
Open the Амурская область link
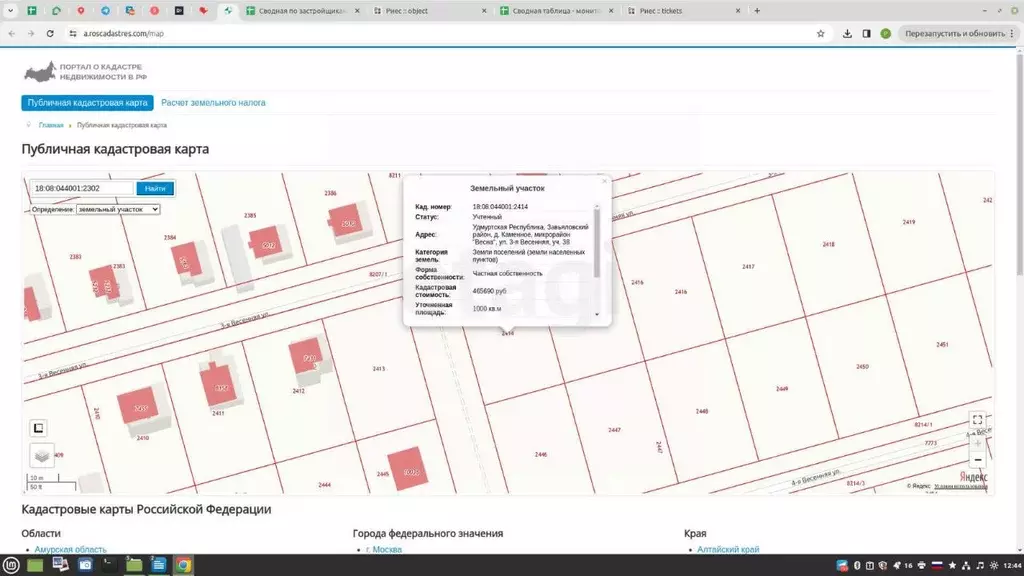pyautogui.click(x=70, y=550)
